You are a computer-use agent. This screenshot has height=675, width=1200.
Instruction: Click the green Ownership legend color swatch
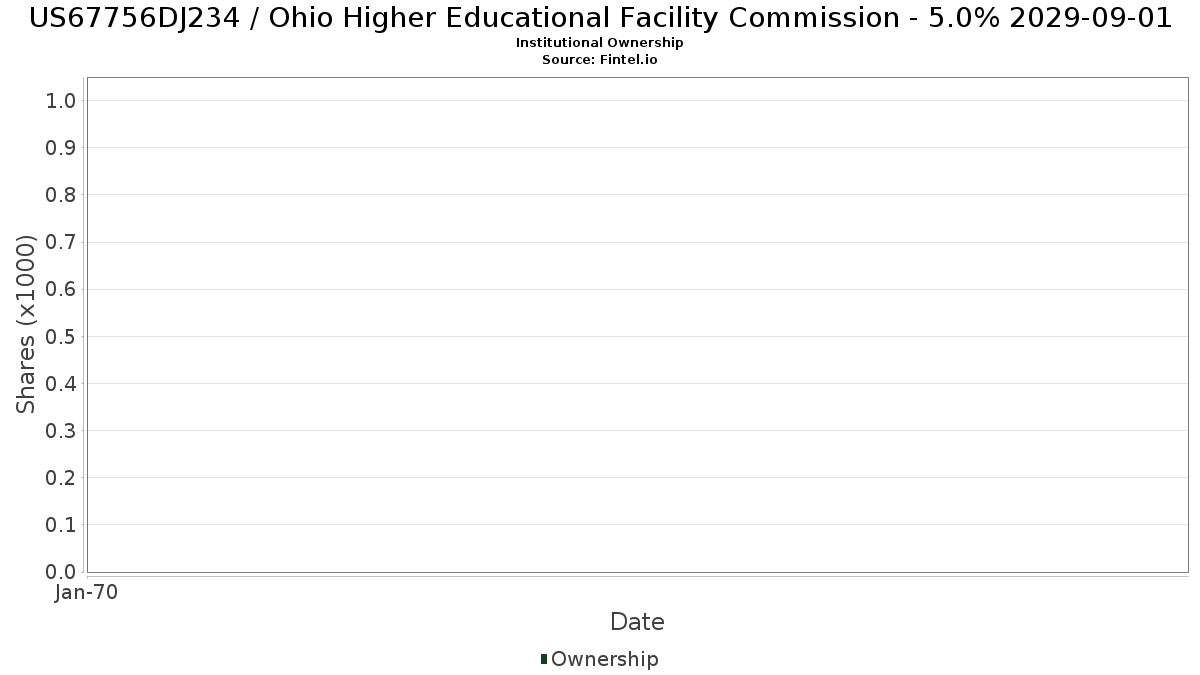point(544,659)
